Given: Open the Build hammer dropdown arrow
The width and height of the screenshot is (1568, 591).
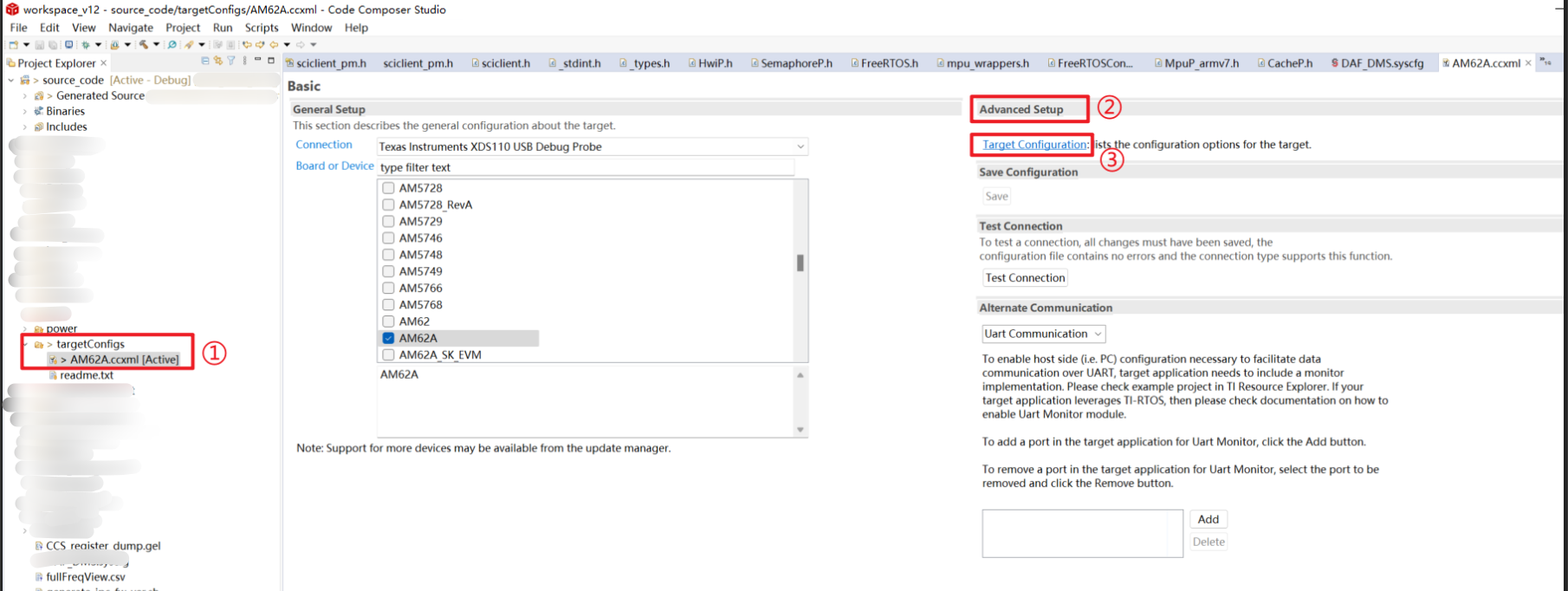Looking at the screenshot, I should (156, 44).
